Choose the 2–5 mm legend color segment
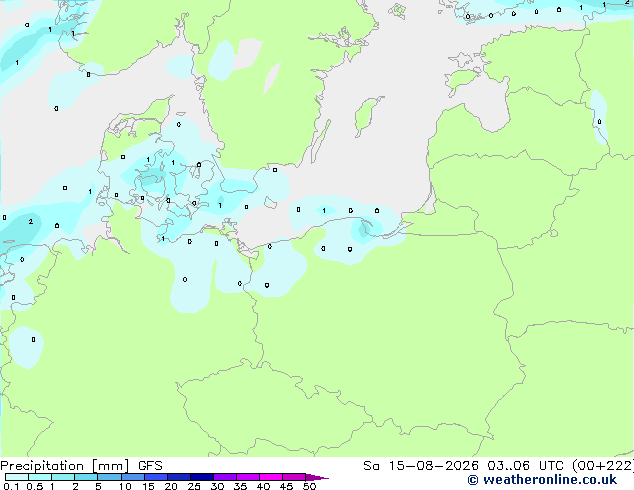634x490 pixels. 86,477
